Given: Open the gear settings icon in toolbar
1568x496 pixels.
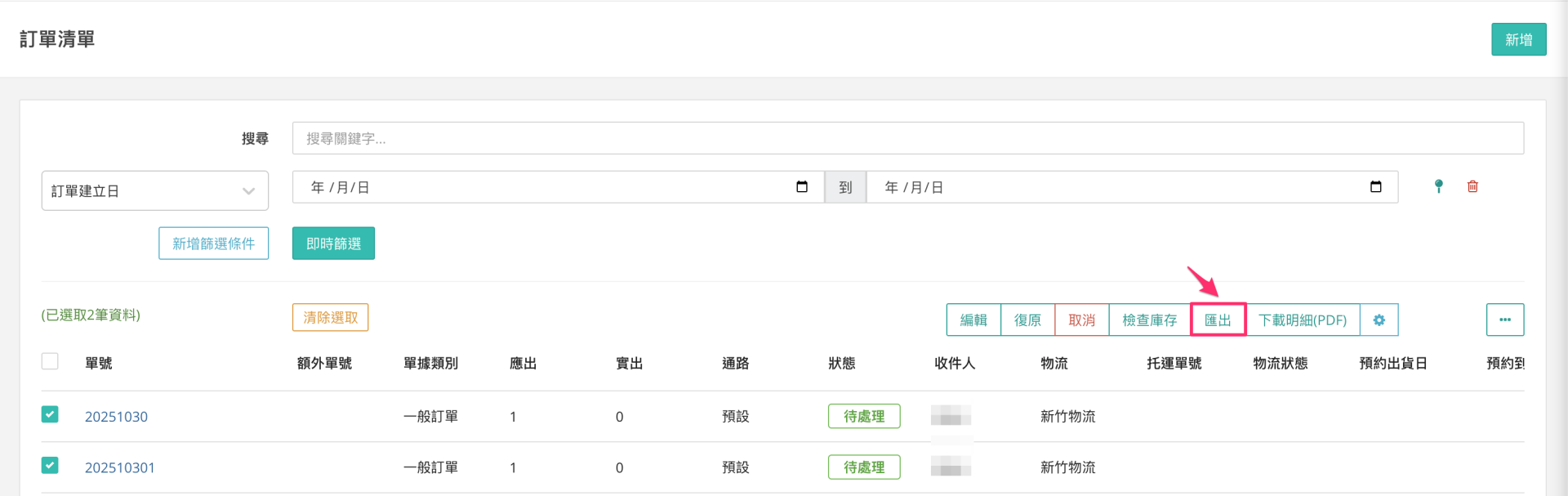Looking at the screenshot, I should click(1379, 320).
